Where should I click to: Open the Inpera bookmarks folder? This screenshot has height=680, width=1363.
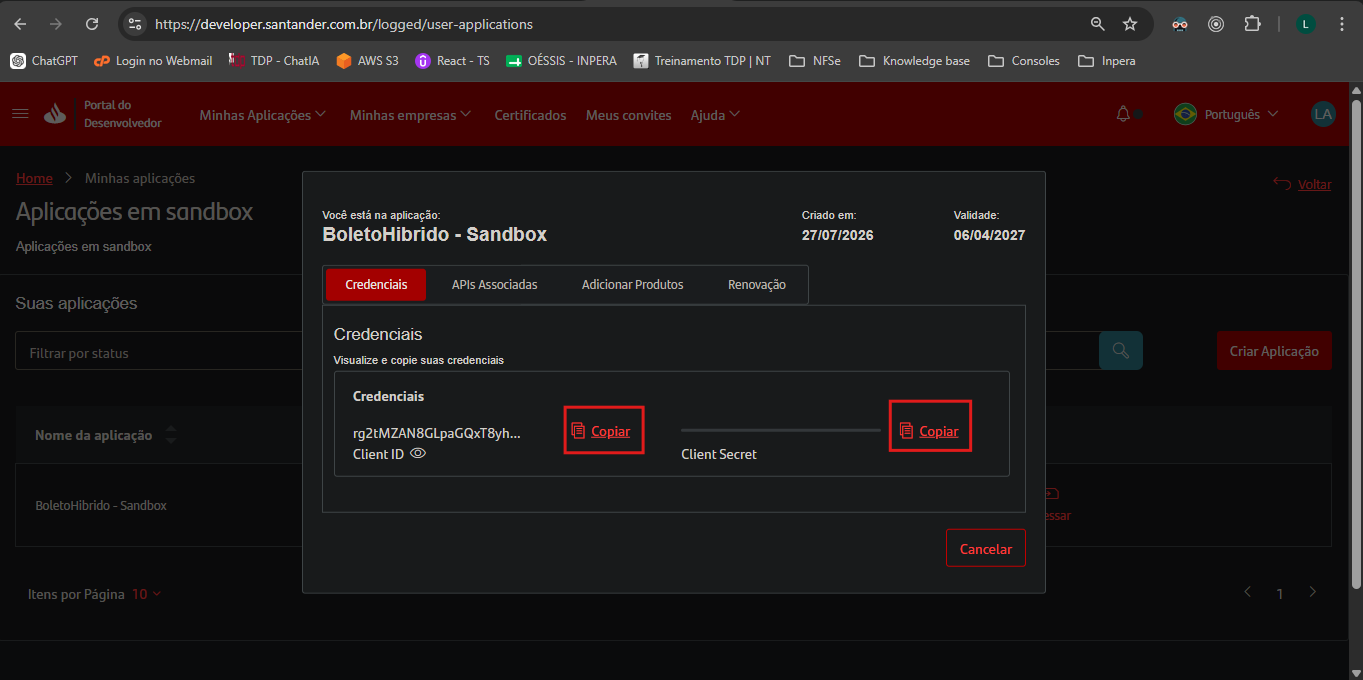1106,61
